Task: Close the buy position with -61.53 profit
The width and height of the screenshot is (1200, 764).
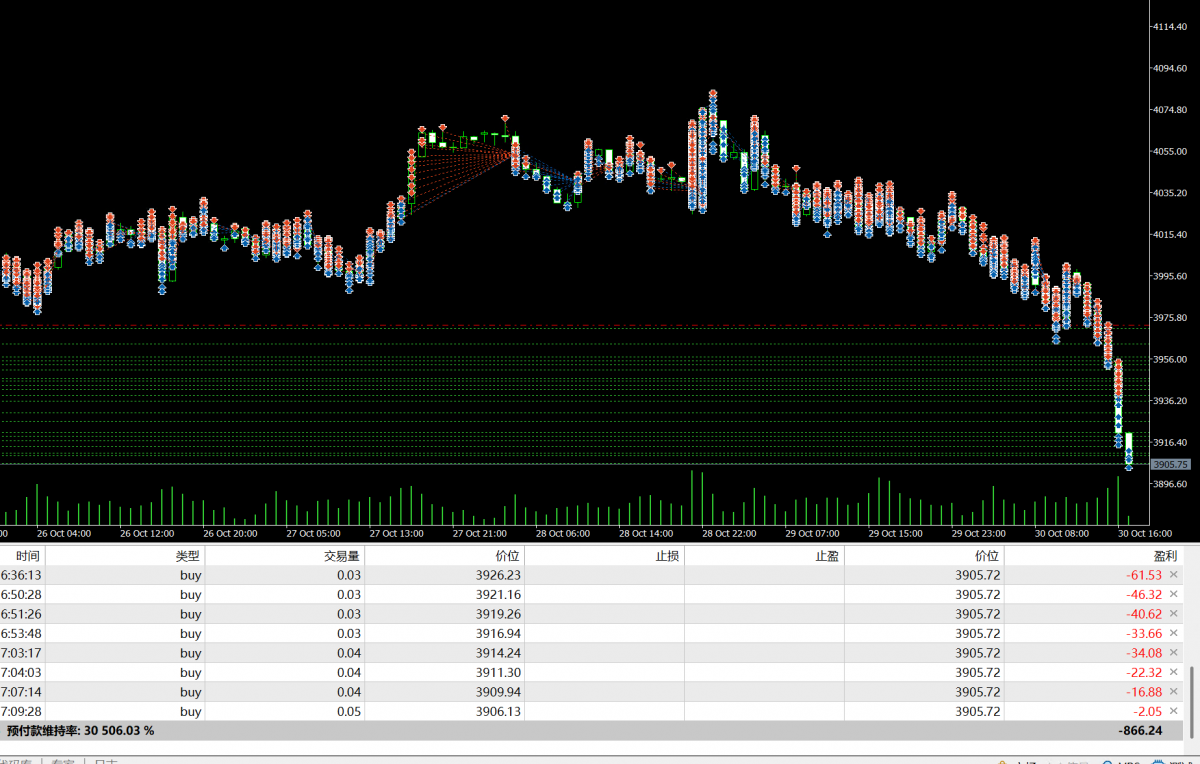Action: [1174, 575]
